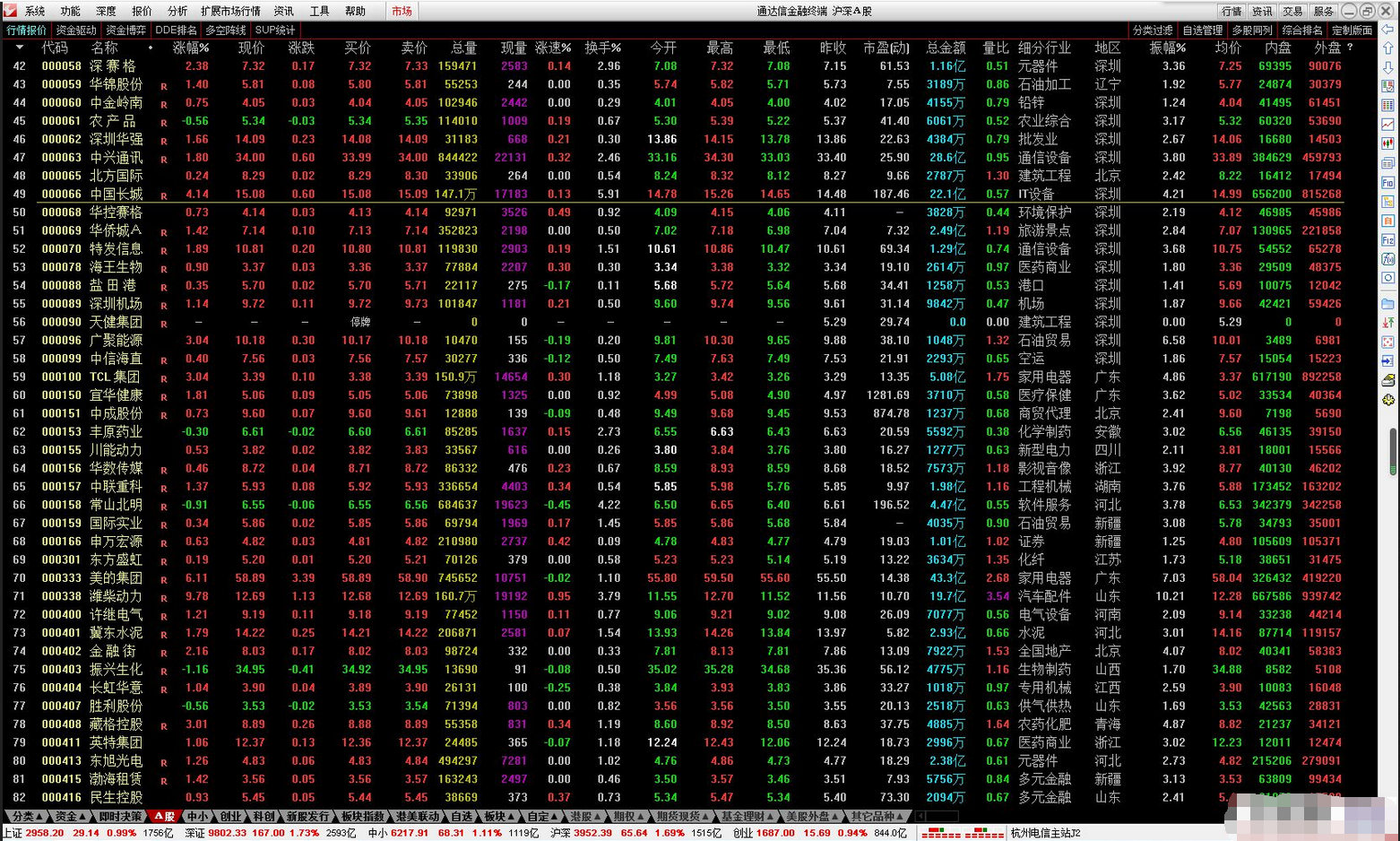This screenshot has width=1400, height=841.
Task: Open the column dropdown arrow left of 代码
Action: 21,48
